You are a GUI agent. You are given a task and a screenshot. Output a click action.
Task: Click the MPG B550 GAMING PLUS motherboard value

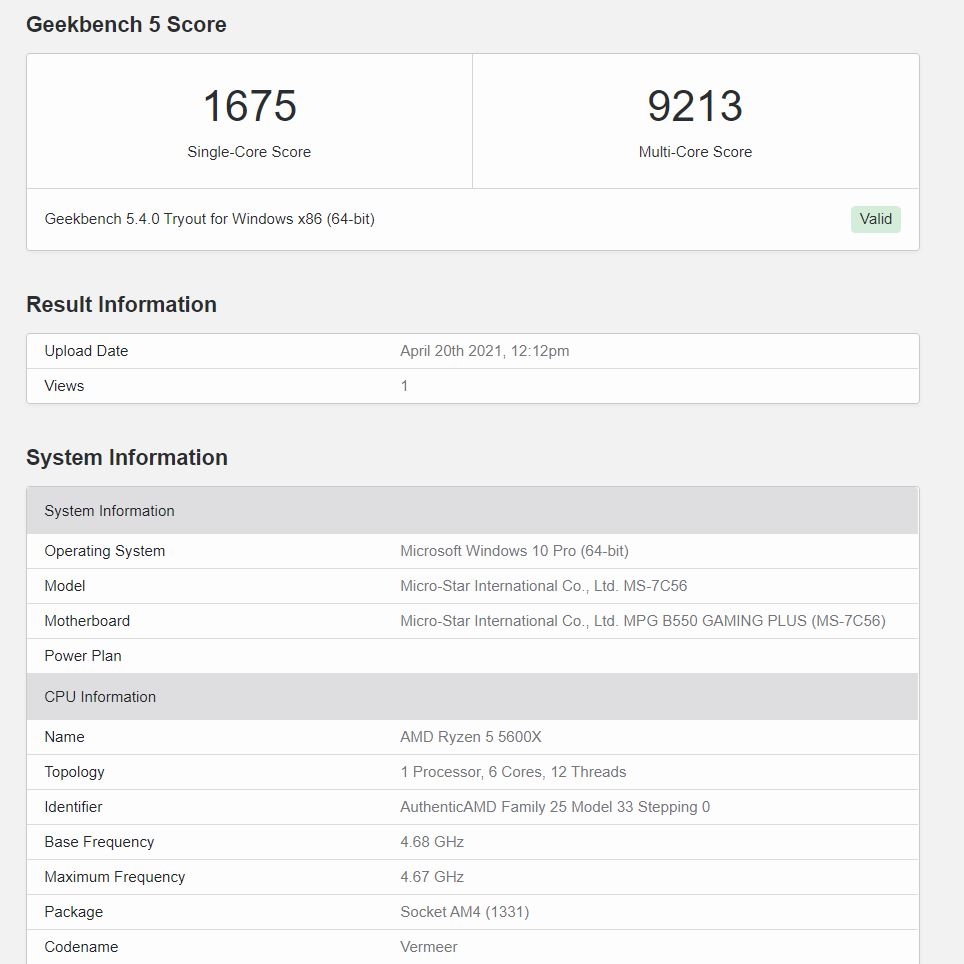coord(642,621)
